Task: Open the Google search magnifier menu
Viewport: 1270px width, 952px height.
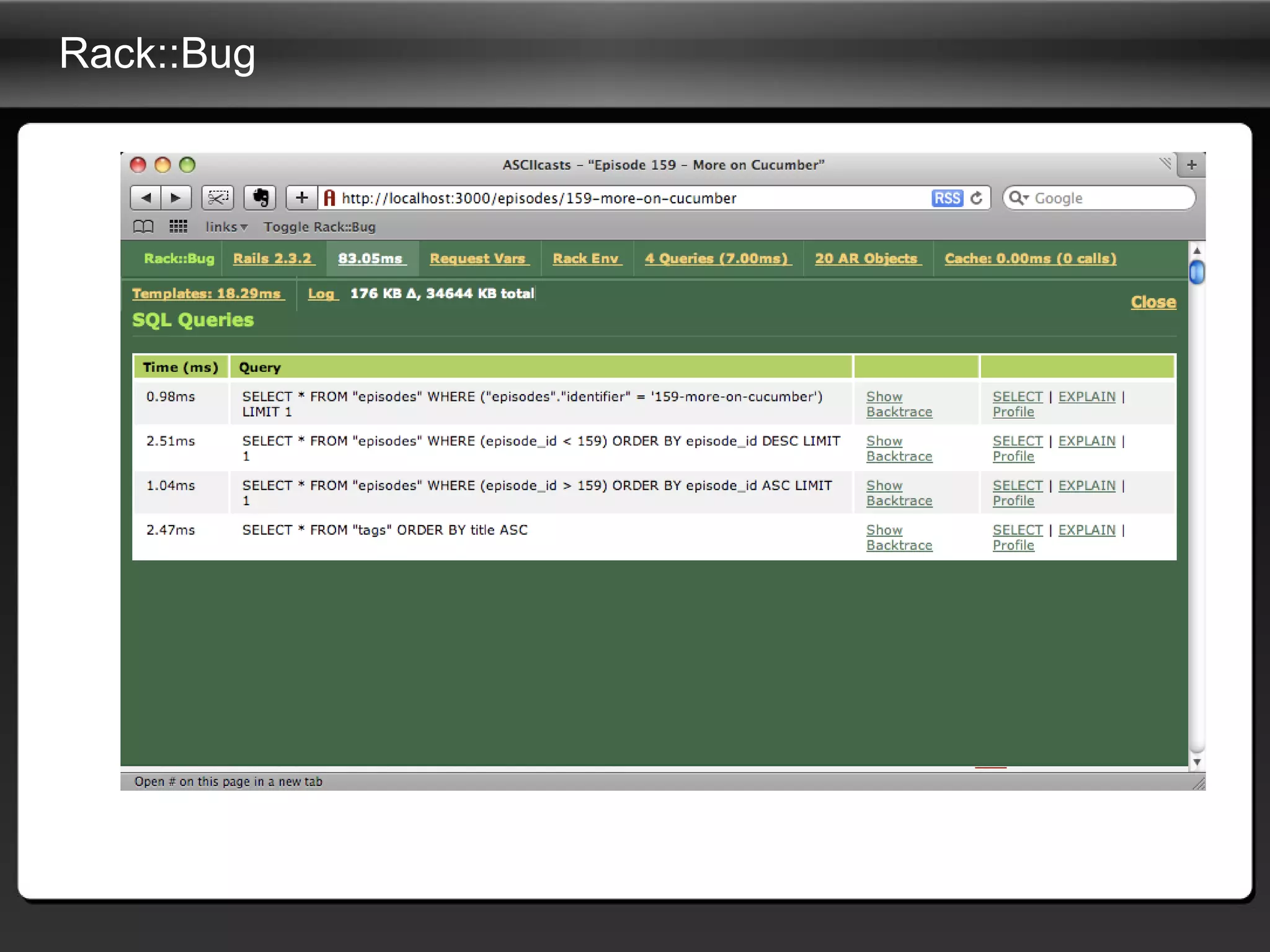Action: [1019, 198]
